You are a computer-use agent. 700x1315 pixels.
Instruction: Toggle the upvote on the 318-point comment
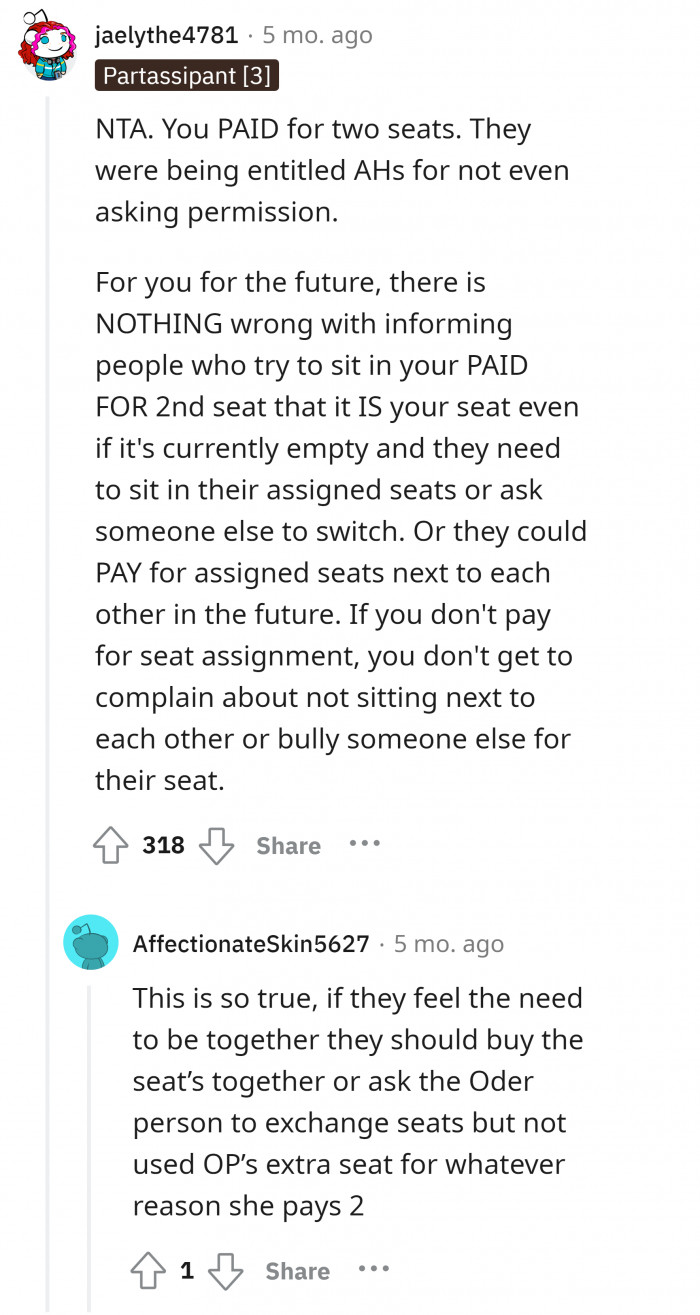(110, 845)
